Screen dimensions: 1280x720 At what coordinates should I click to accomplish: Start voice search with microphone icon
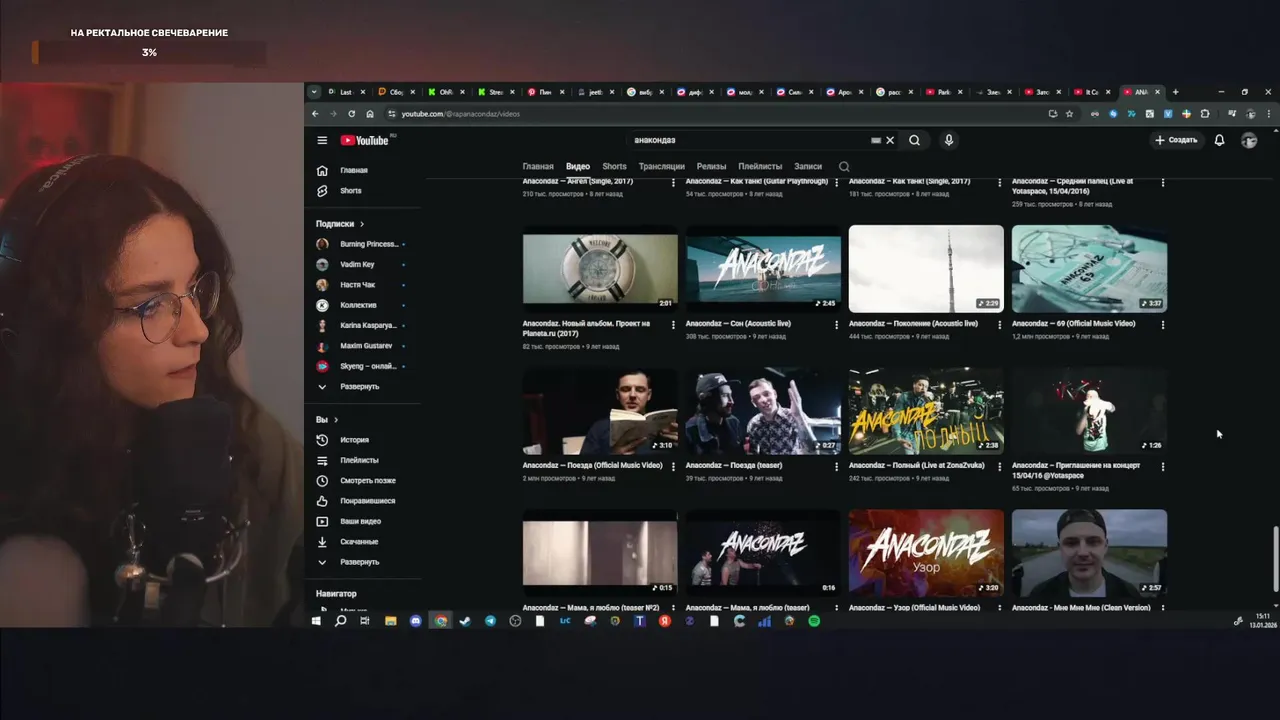(x=949, y=140)
